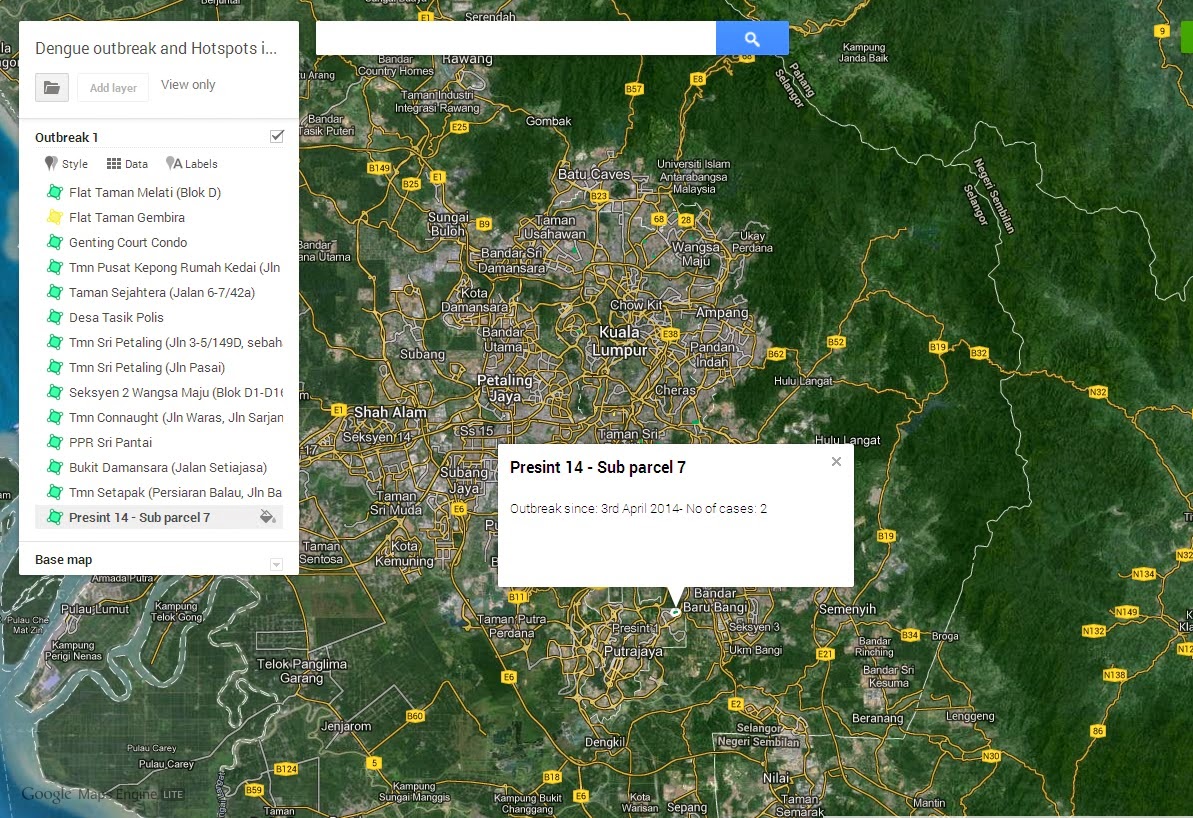Click the View only label
This screenshot has width=1193, height=818.
188,84
